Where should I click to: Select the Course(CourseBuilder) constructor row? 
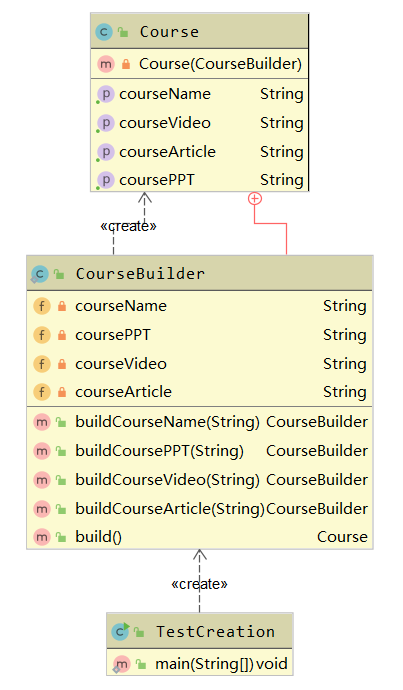click(200, 64)
